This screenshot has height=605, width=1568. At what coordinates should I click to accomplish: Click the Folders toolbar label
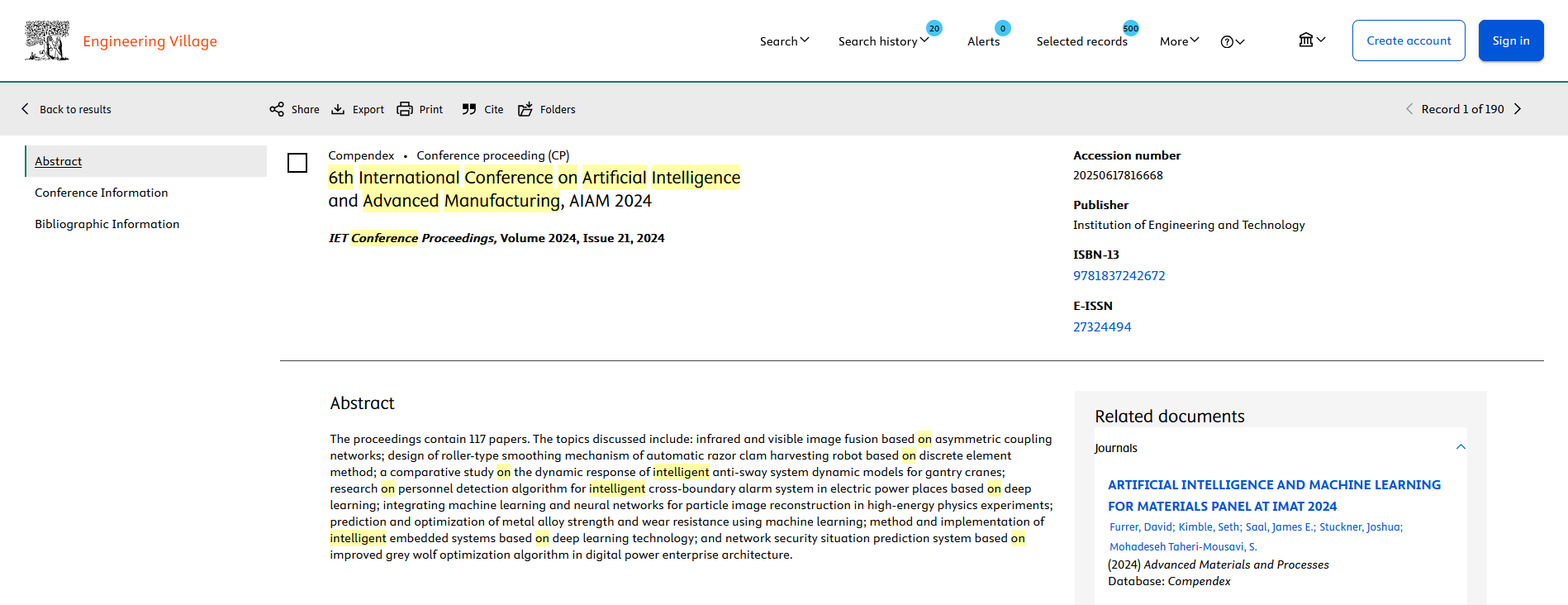558,109
